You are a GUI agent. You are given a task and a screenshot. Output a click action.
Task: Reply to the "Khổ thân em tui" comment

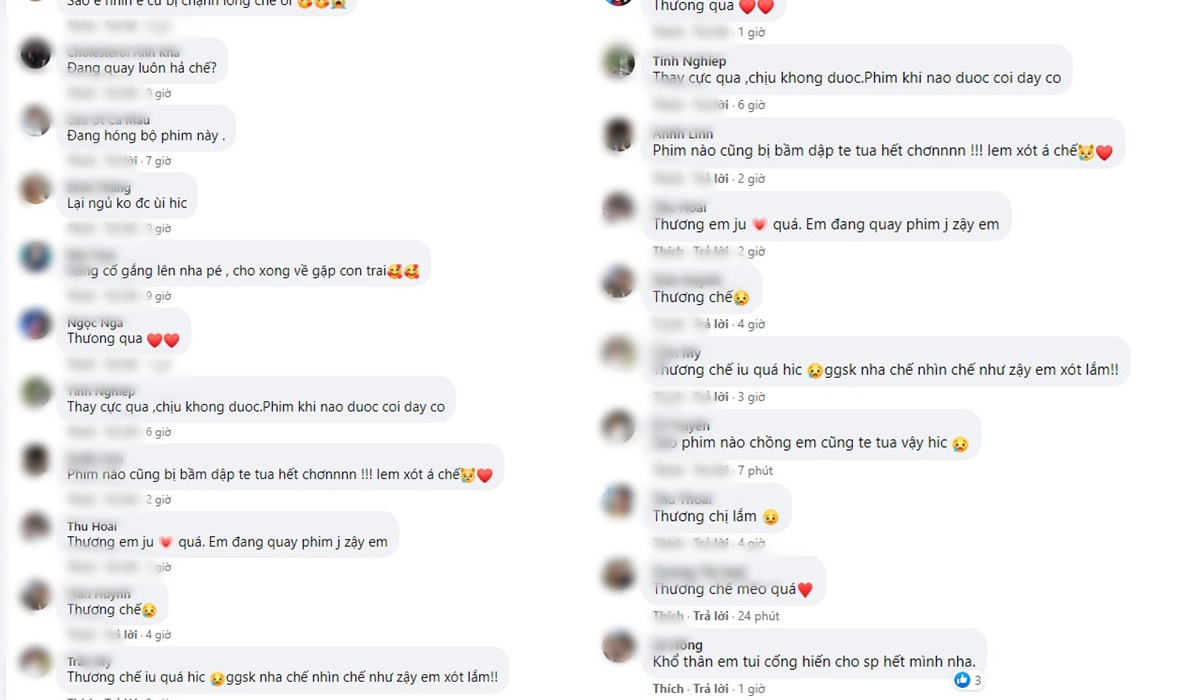point(711,689)
